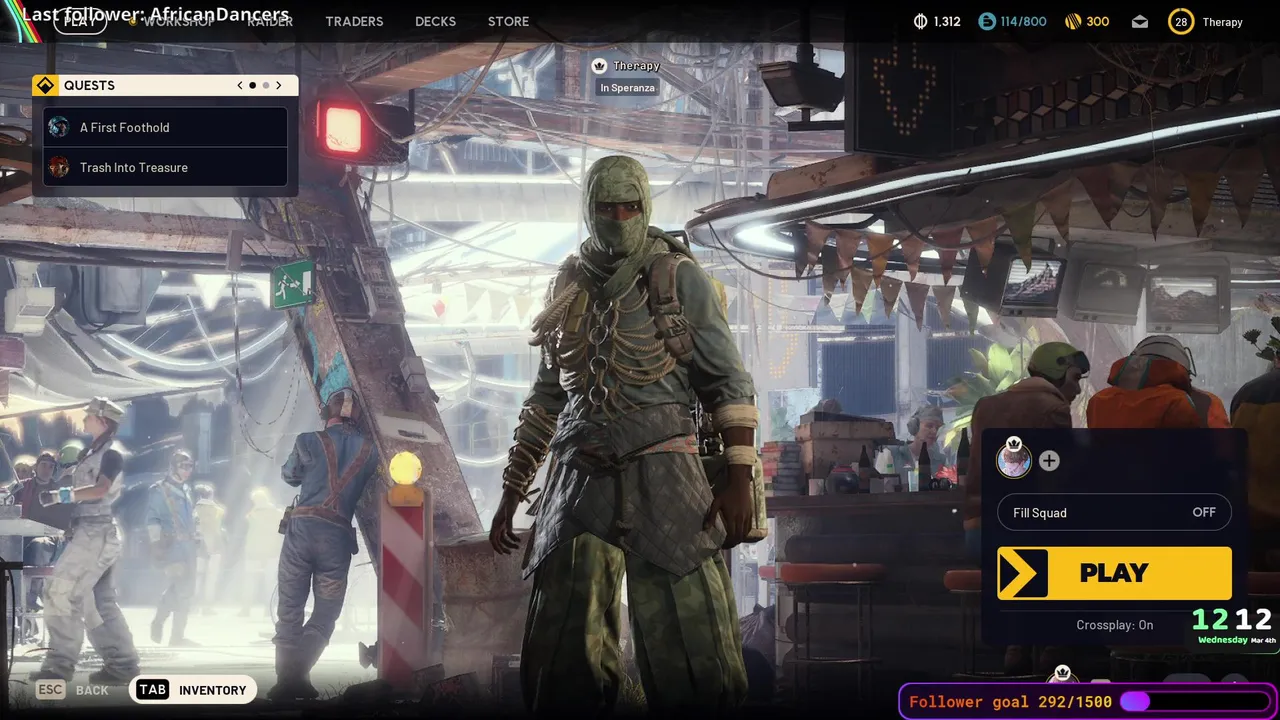The height and width of the screenshot is (720, 1280).
Task: Click the coin currency icon beside 1,312
Action: pyautogui.click(x=921, y=21)
